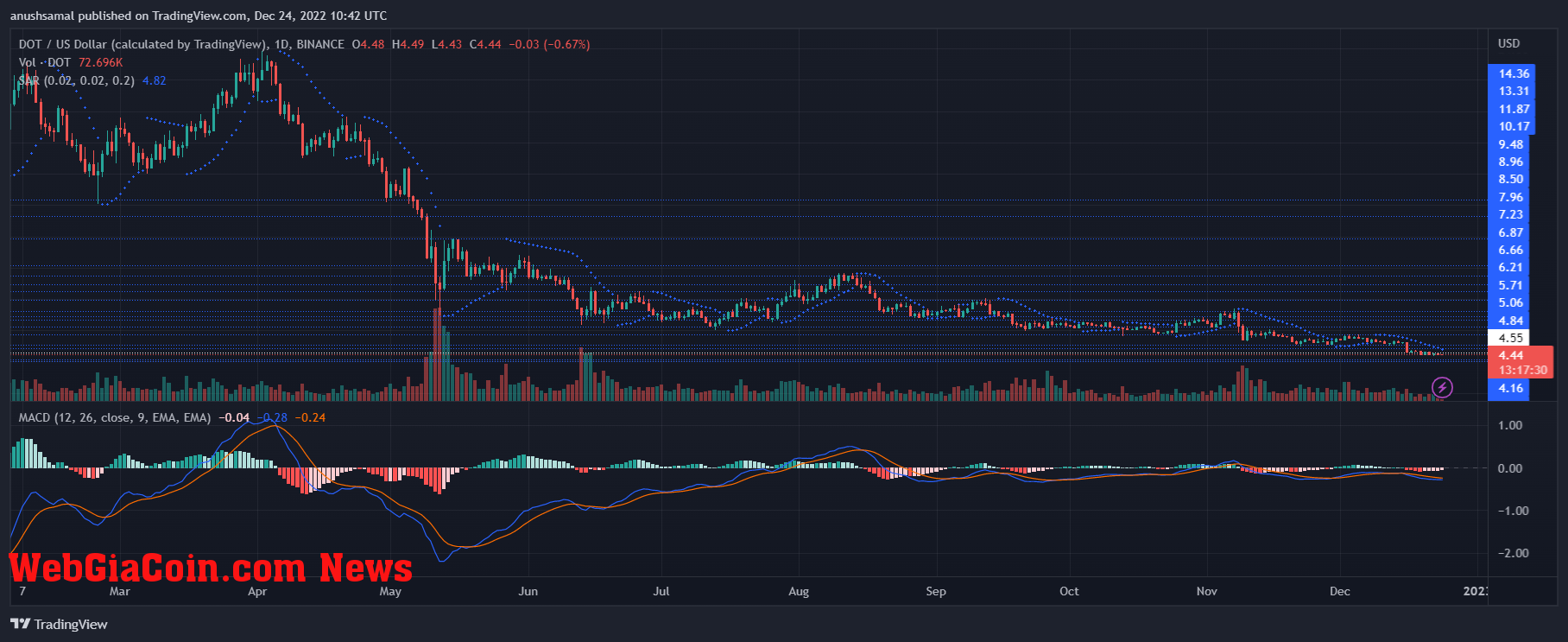Image resolution: width=1568 pixels, height=642 pixels.
Task: Click the 5.06 price level label
Action: click(1510, 302)
